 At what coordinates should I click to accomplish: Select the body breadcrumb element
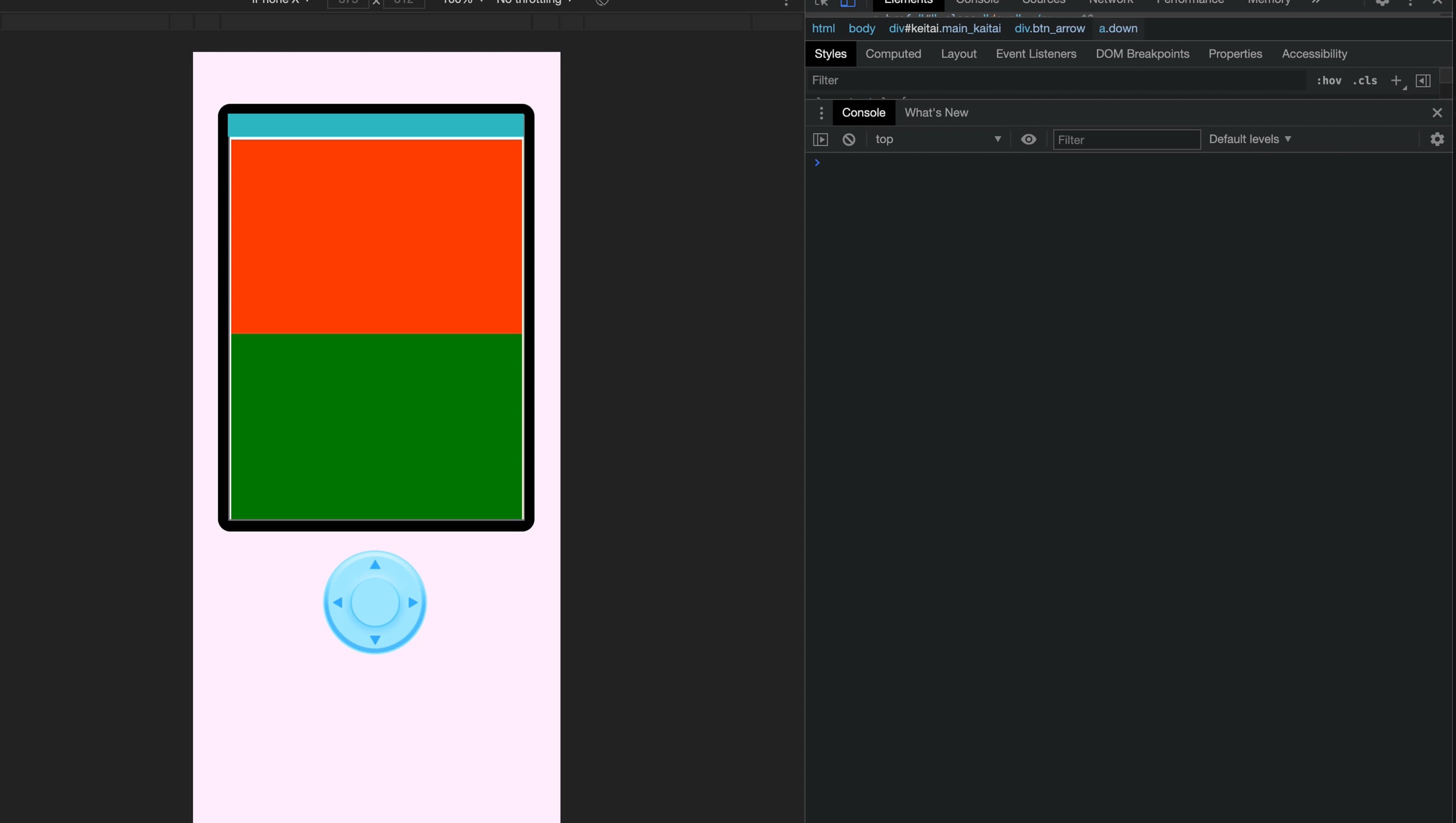[861, 29]
